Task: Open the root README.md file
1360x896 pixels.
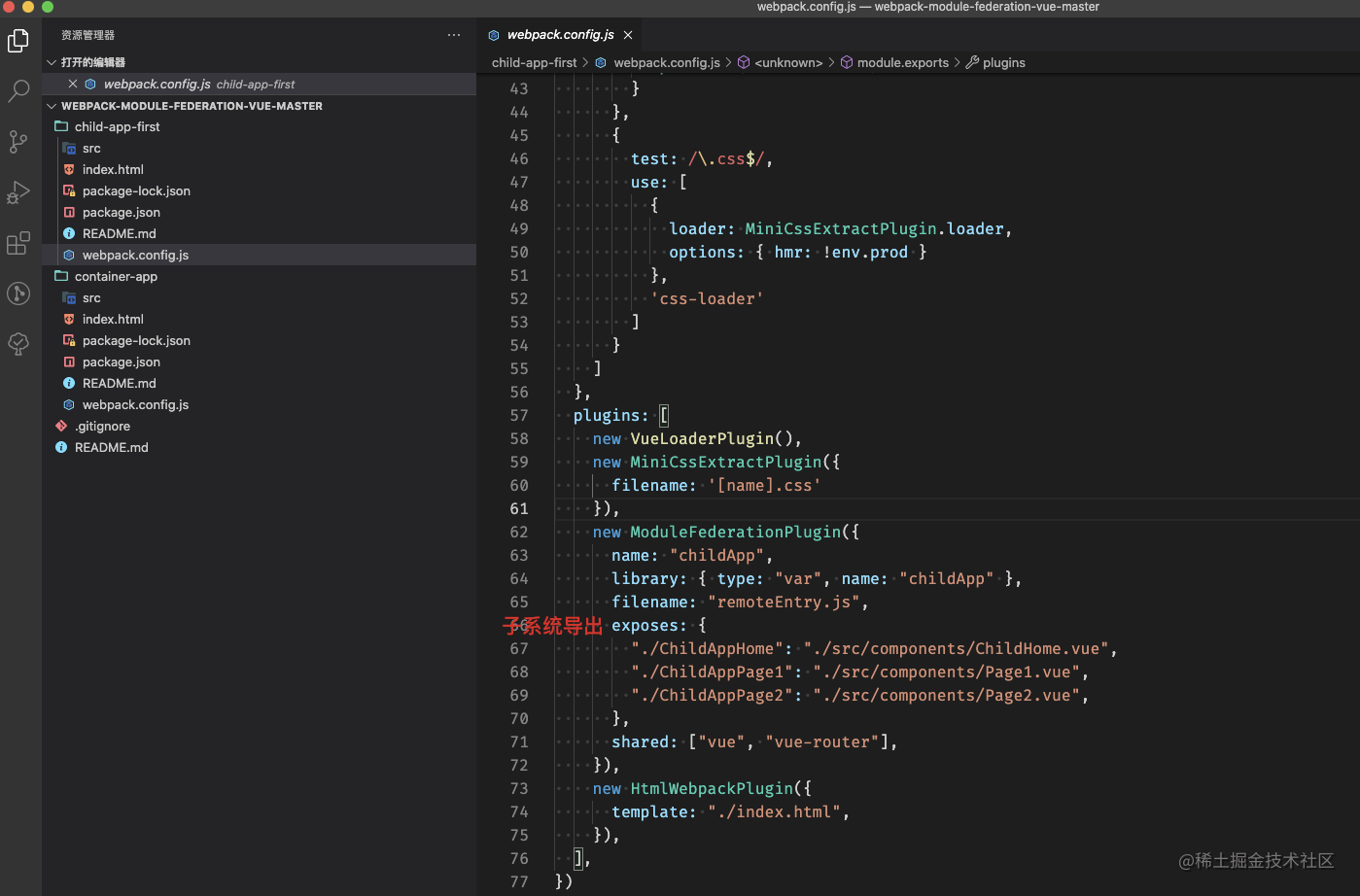Action: tap(259, 447)
